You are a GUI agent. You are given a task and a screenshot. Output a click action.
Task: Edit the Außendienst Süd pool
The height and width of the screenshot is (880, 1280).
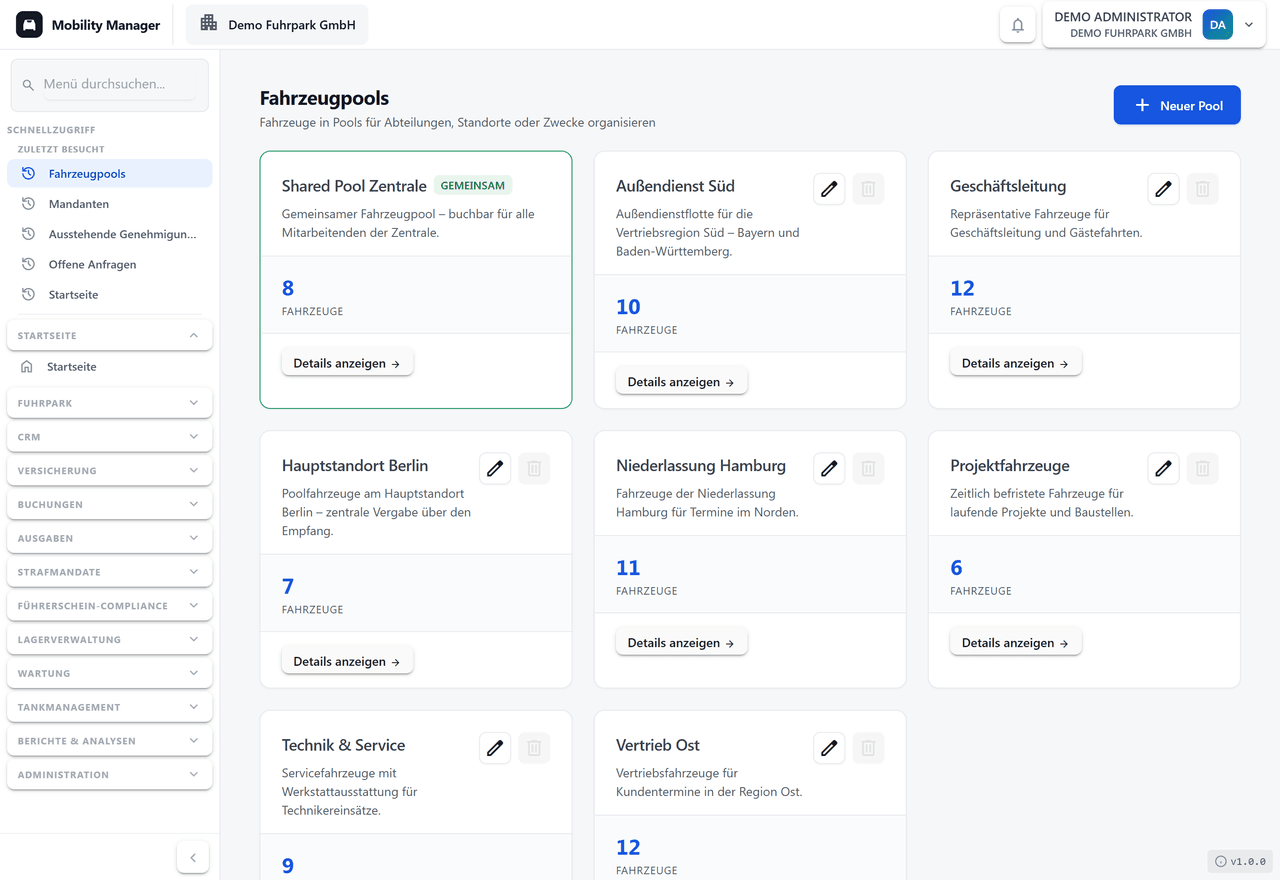[x=829, y=188]
